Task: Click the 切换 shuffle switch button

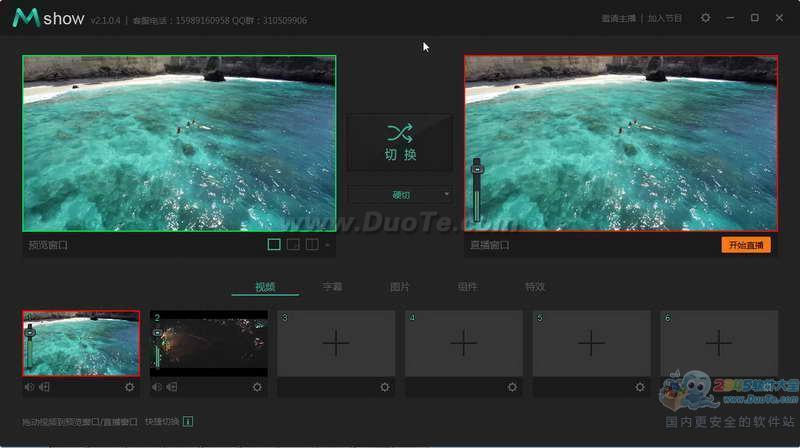Action: point(399,142)
